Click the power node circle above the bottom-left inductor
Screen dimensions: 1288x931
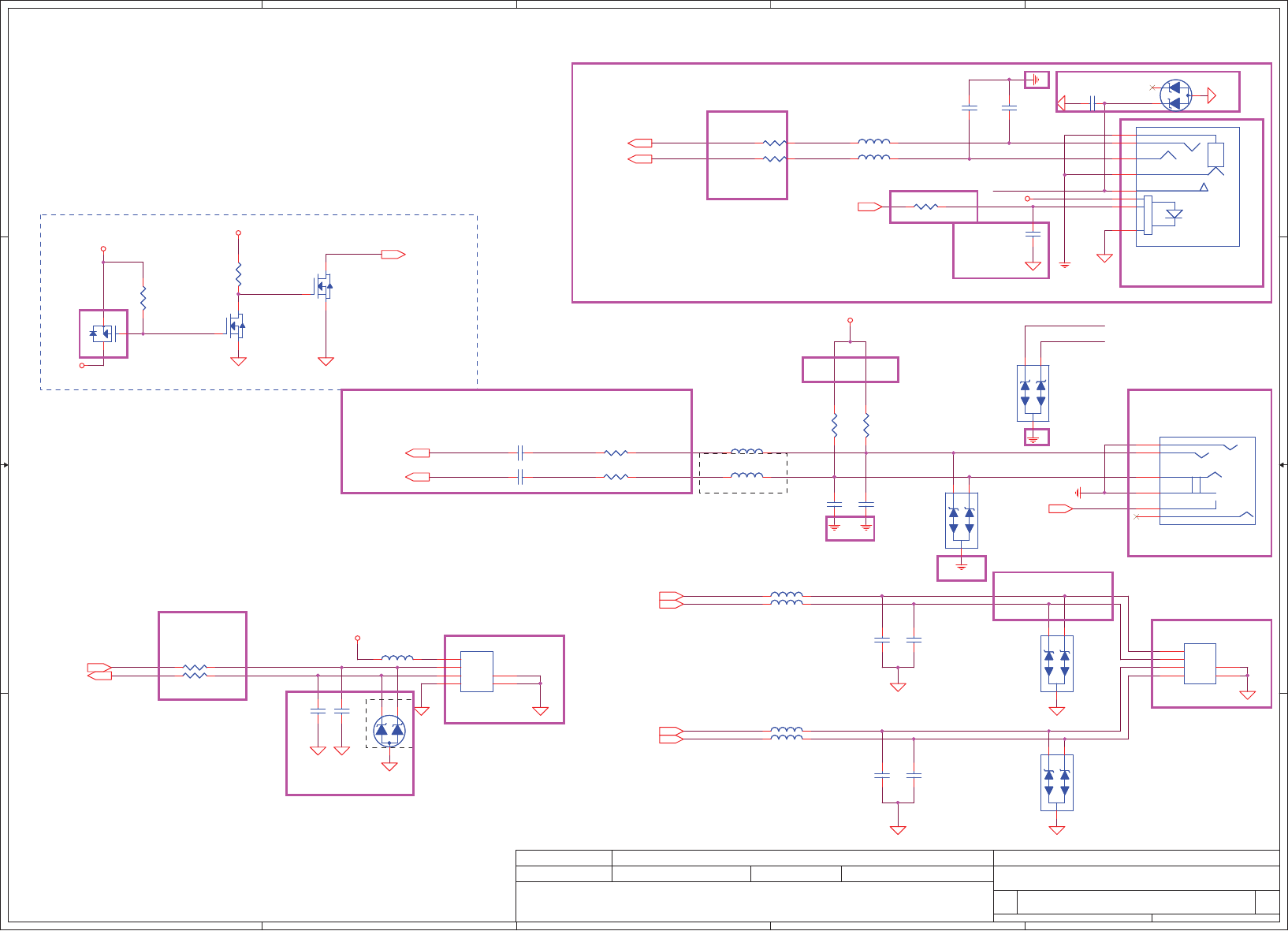coord(357,638)
